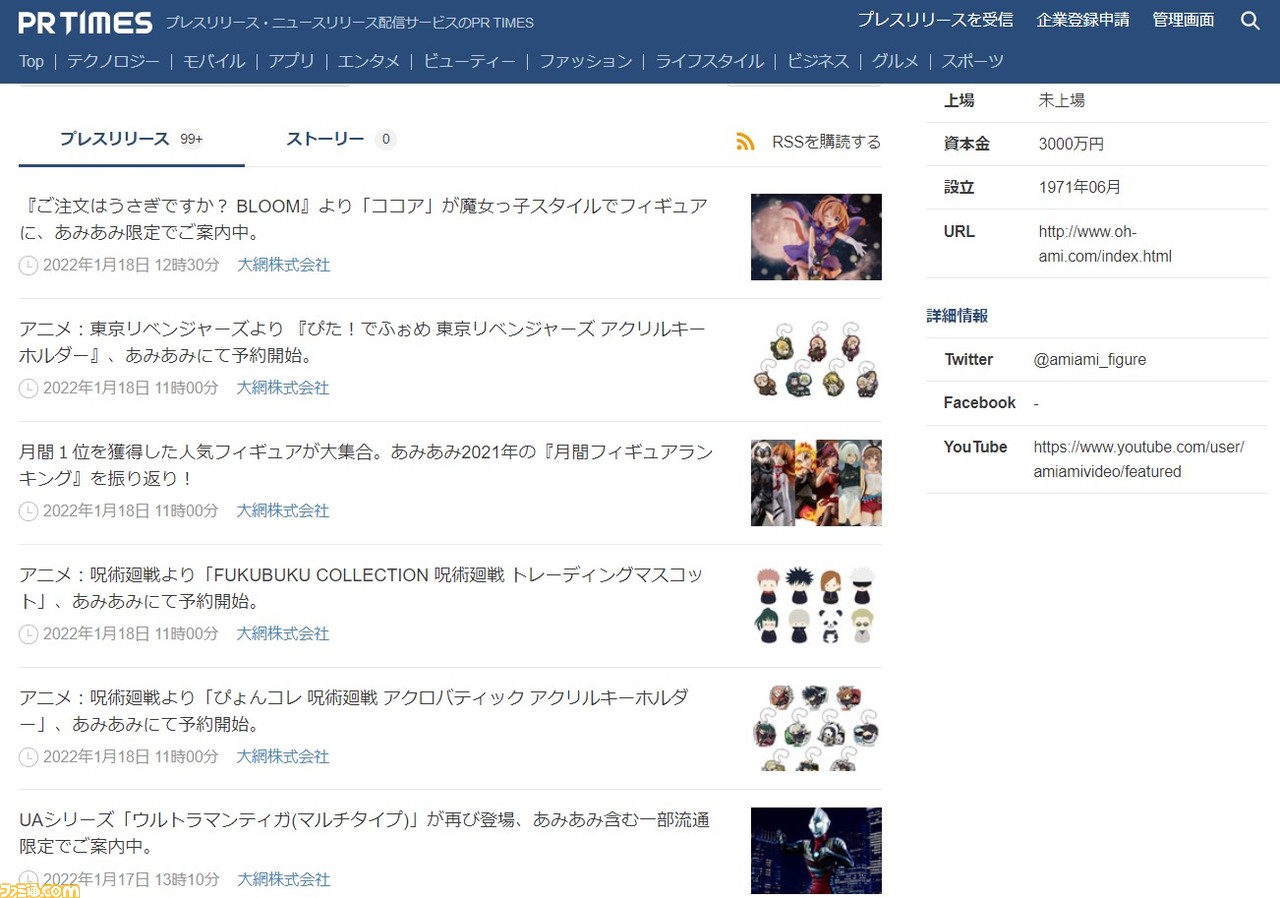Open FUKUBUKU COLLECTION 呪術廻戦 article
Viewport: 1280px width, 898px height.
pyautogui.click(x=362, y=588)
